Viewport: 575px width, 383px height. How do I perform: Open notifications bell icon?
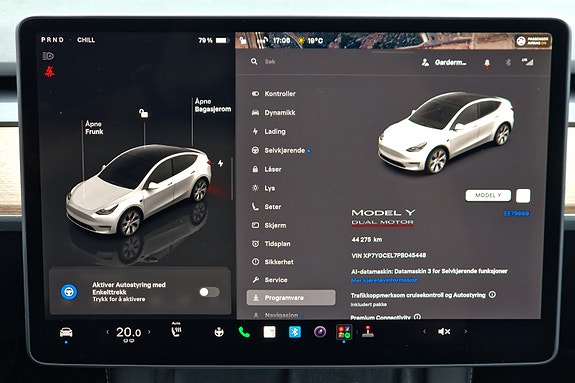tap(487, 63)
